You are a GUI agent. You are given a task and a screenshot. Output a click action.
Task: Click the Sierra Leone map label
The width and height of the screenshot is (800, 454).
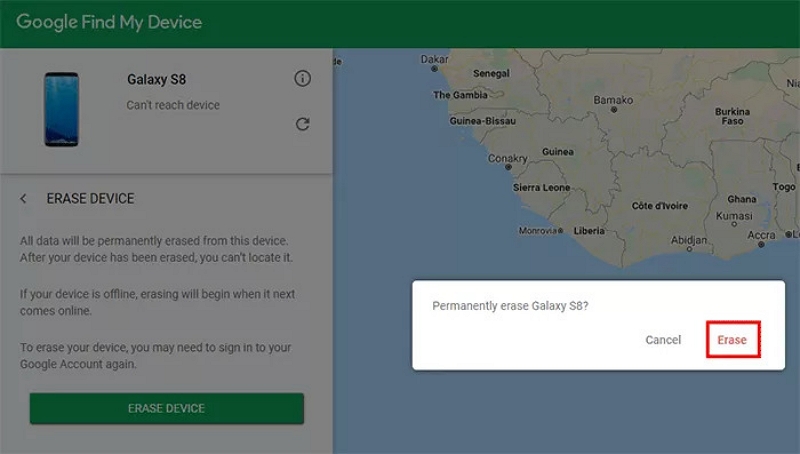[x=540, y=188]
